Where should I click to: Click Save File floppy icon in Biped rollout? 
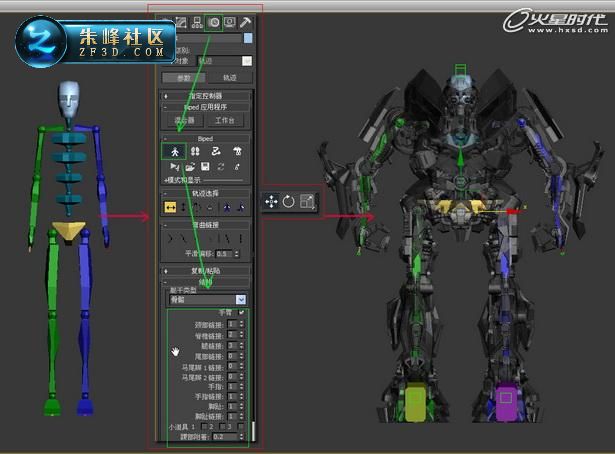205,167
